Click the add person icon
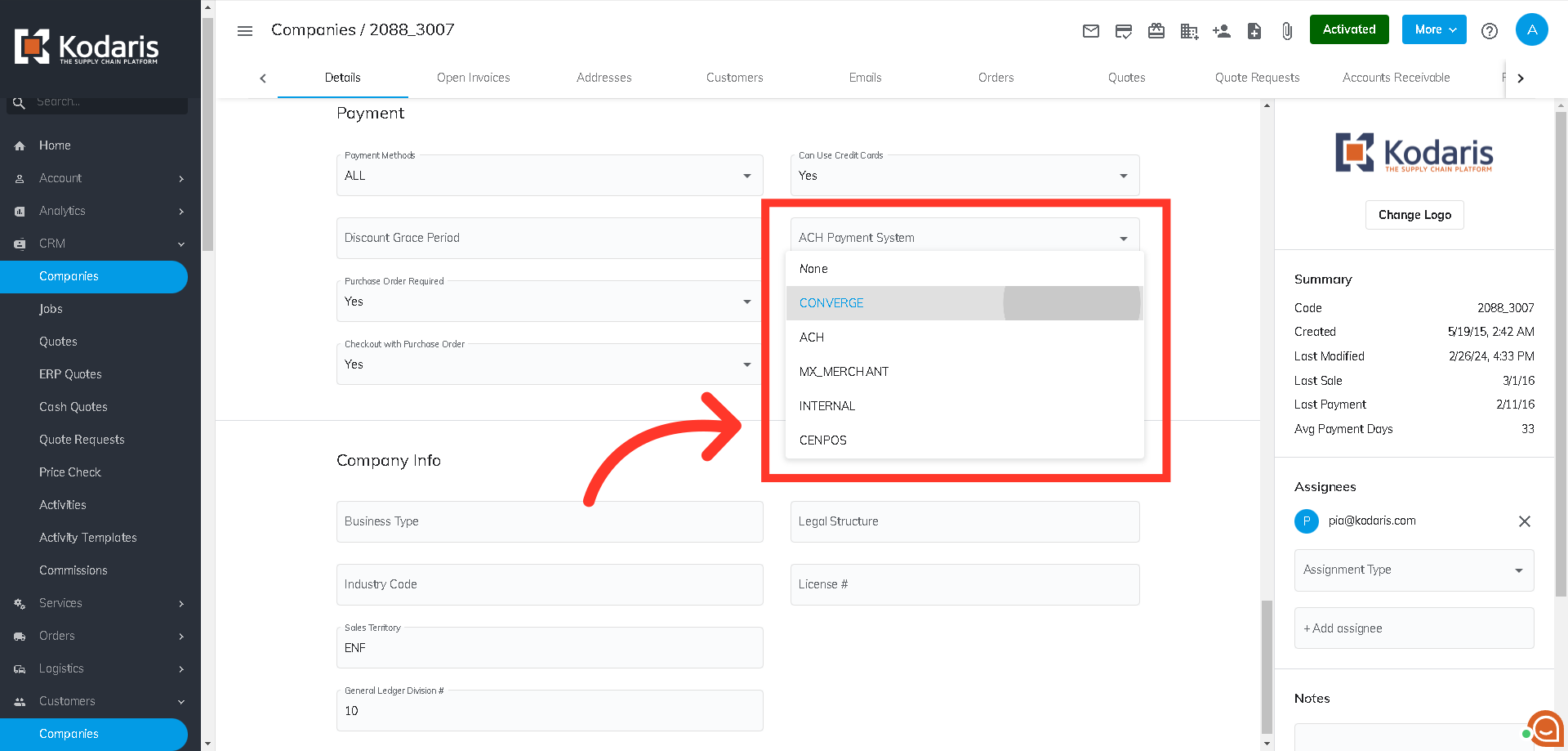 [1222, 31]
